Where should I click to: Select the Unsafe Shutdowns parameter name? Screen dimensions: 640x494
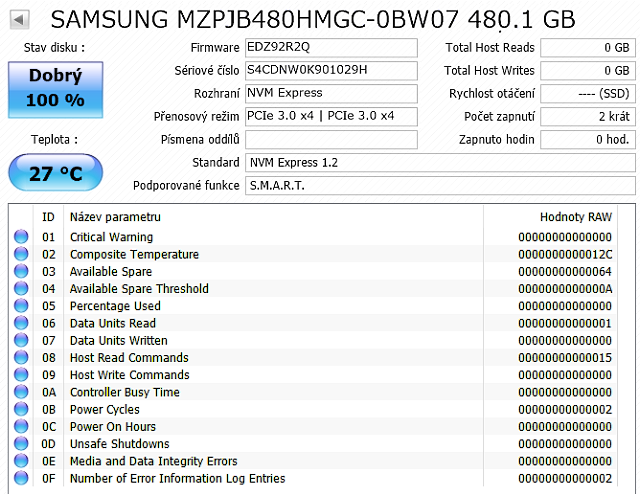click(120, 443)
